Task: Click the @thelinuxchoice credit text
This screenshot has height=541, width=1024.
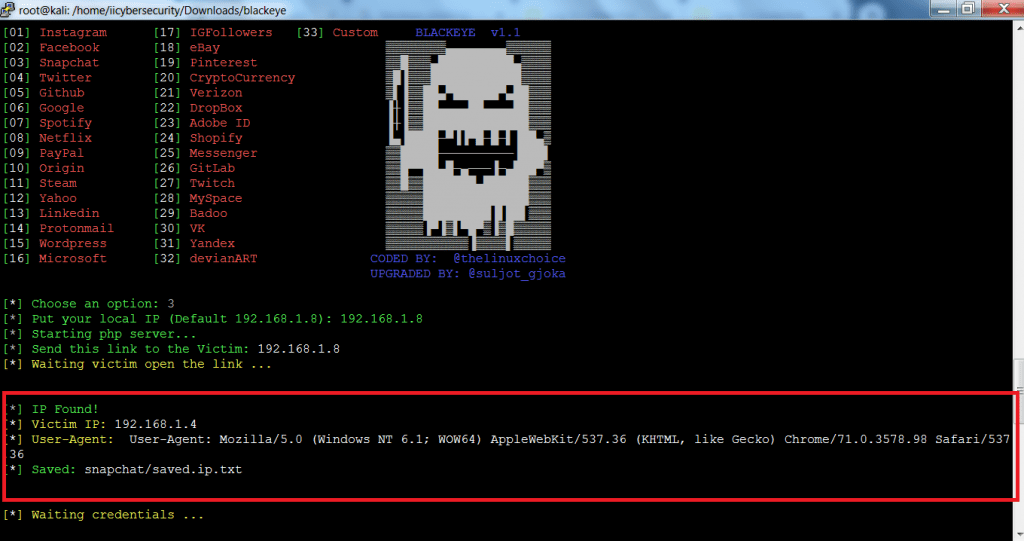Action: point(509,257)
